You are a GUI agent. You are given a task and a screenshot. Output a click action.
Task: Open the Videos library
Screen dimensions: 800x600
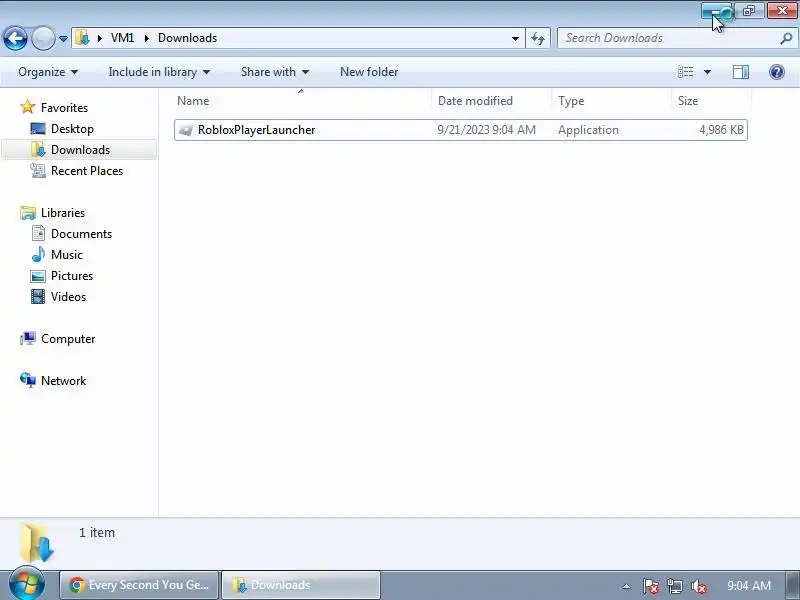click(x=68, y=296)
